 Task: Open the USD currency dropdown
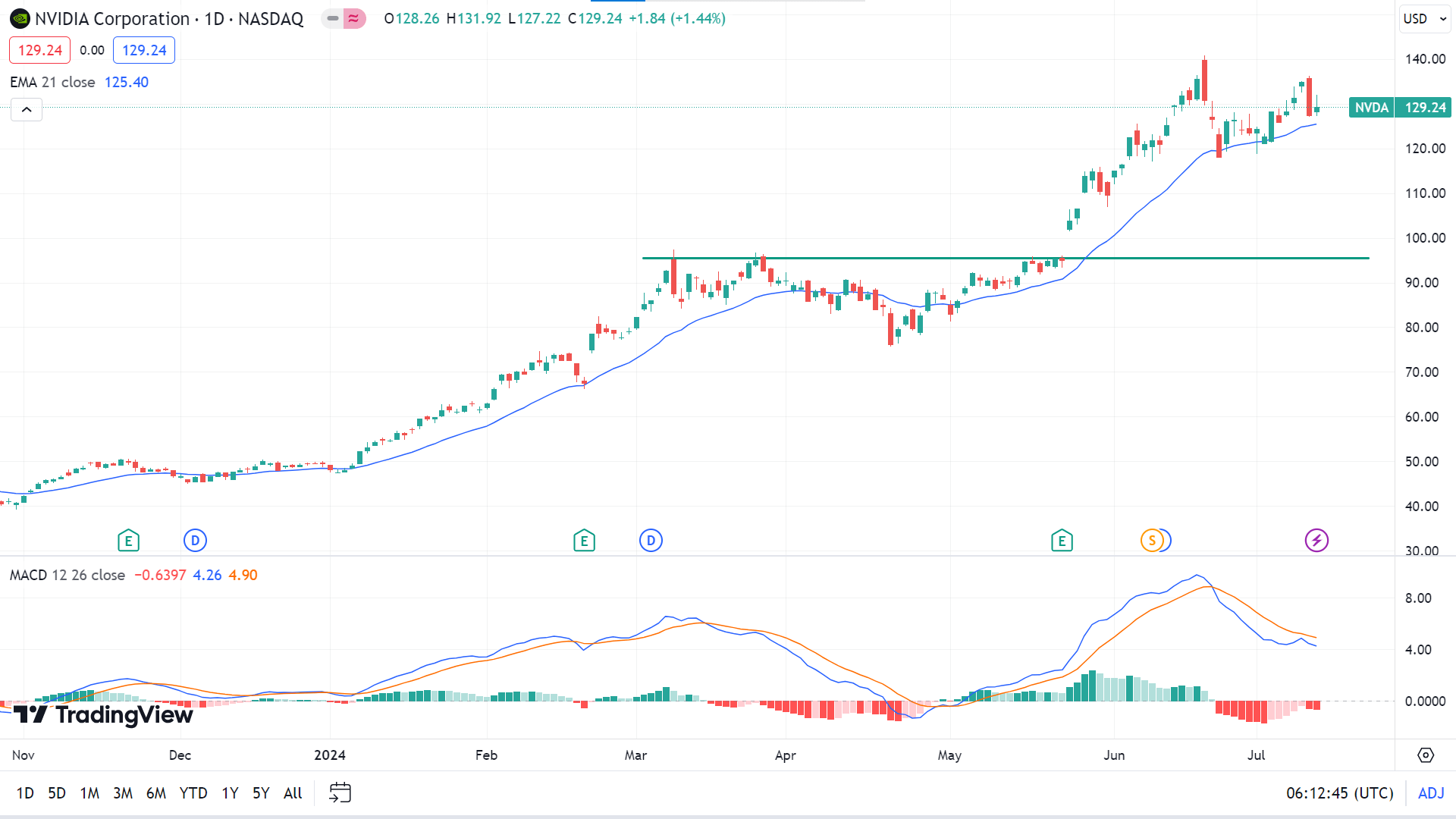pos(1425,19)
